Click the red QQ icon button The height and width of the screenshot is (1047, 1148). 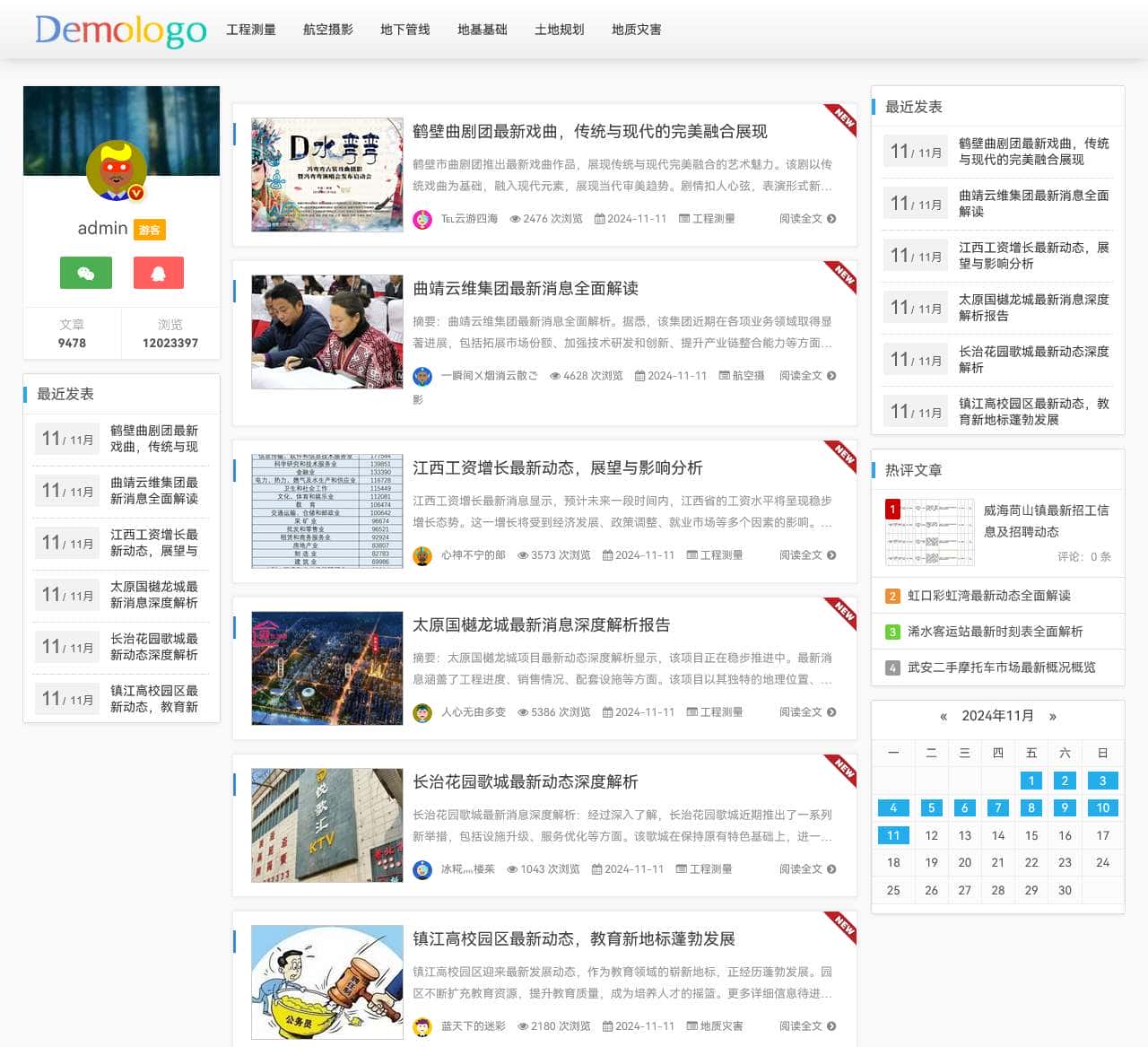(x=158, y=273)
